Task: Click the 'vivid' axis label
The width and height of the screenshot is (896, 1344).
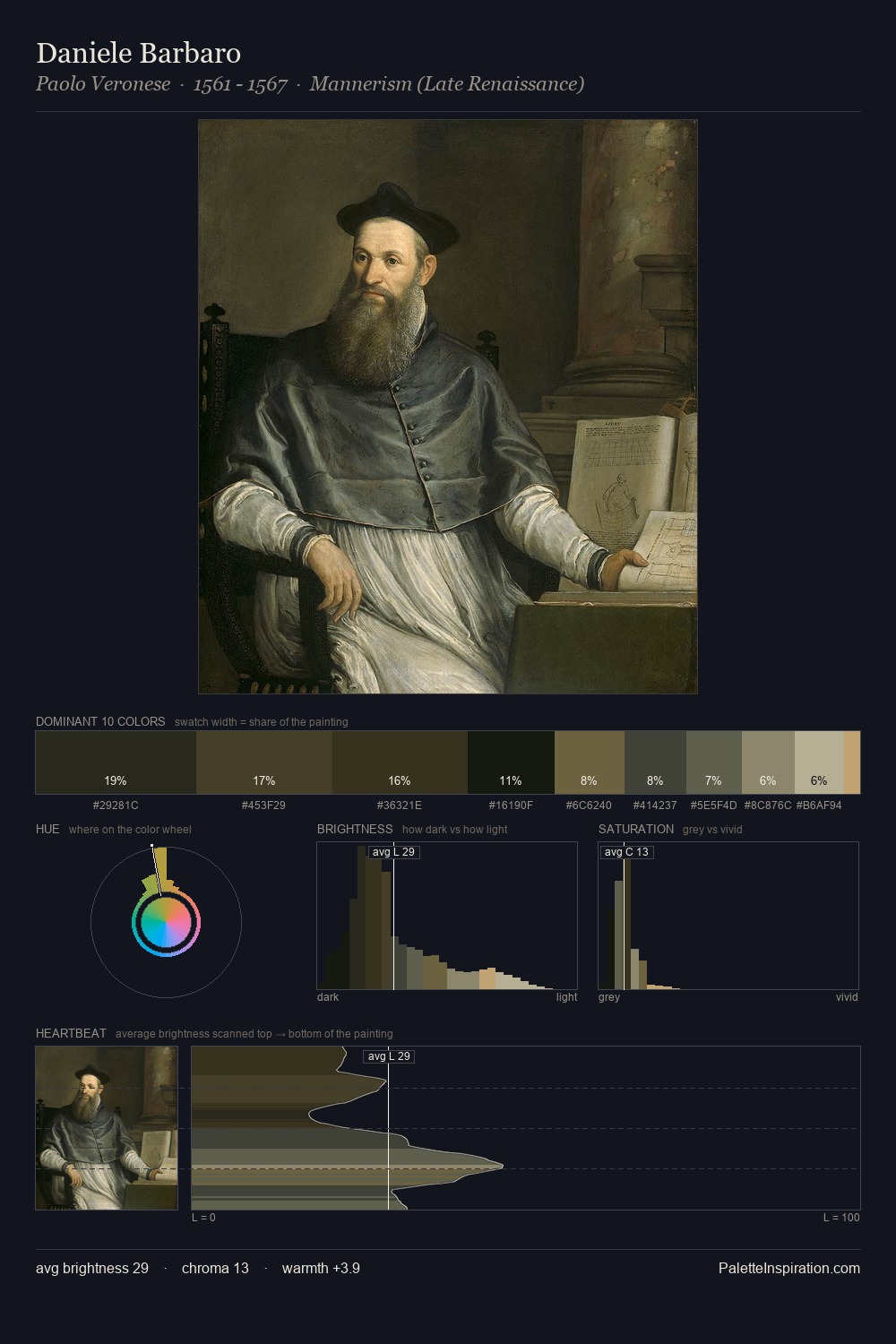Action: pos(847,997)
